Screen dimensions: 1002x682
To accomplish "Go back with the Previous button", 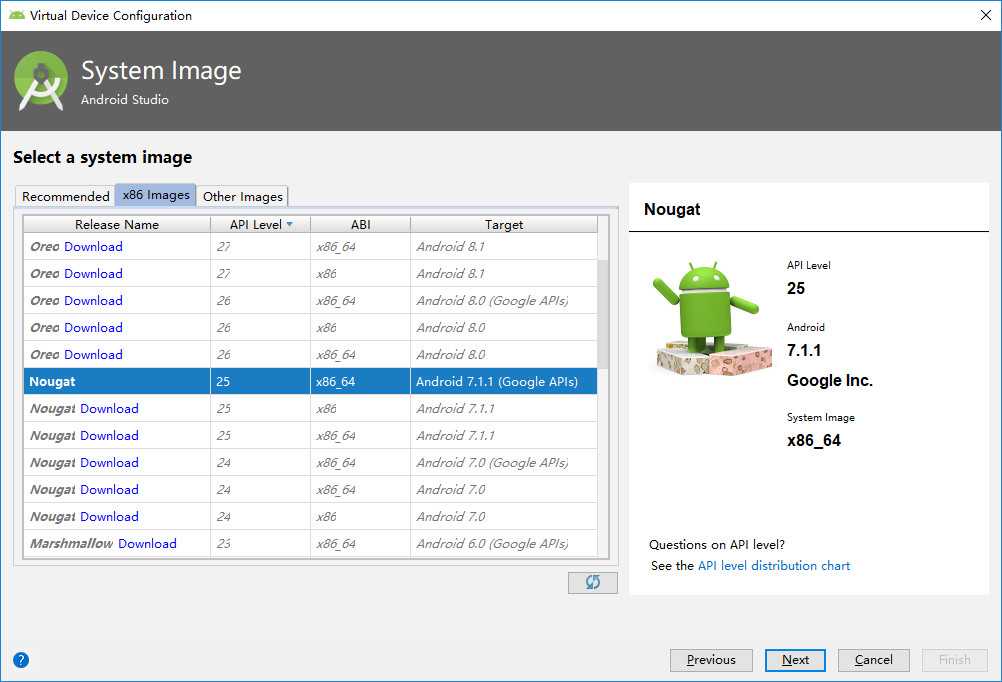I will coord(711,660).
